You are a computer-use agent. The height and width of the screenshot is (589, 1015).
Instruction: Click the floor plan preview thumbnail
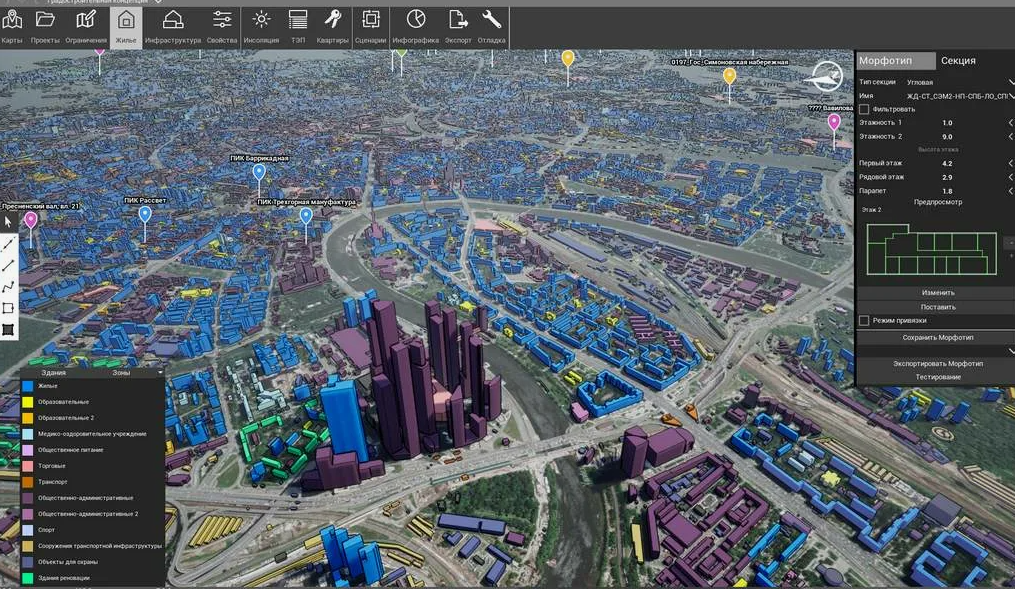pos(931,249)
